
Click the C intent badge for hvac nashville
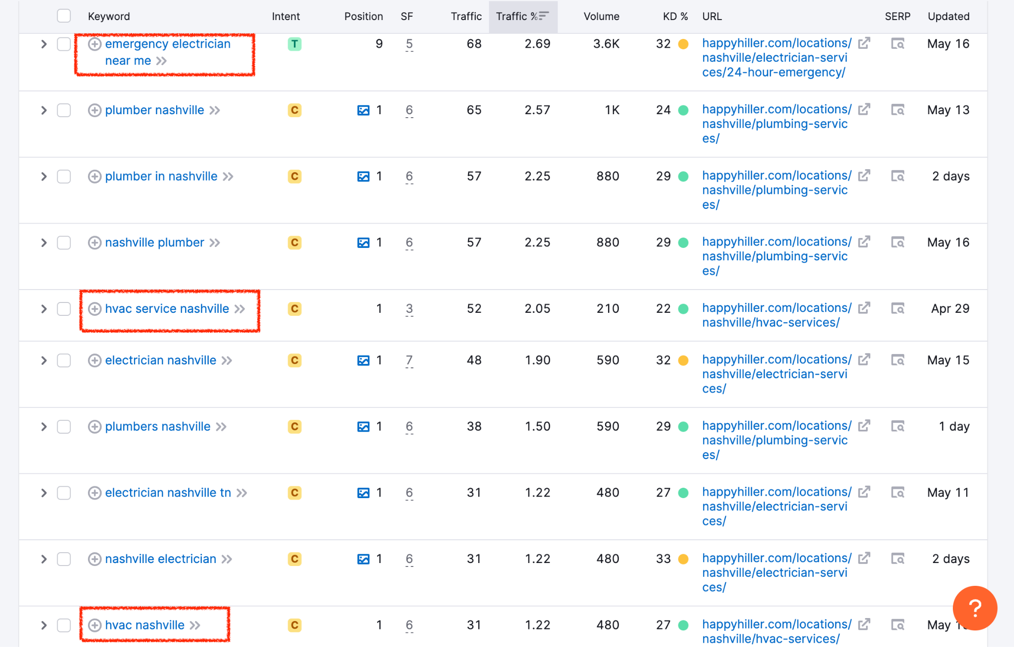coord(294,625)
